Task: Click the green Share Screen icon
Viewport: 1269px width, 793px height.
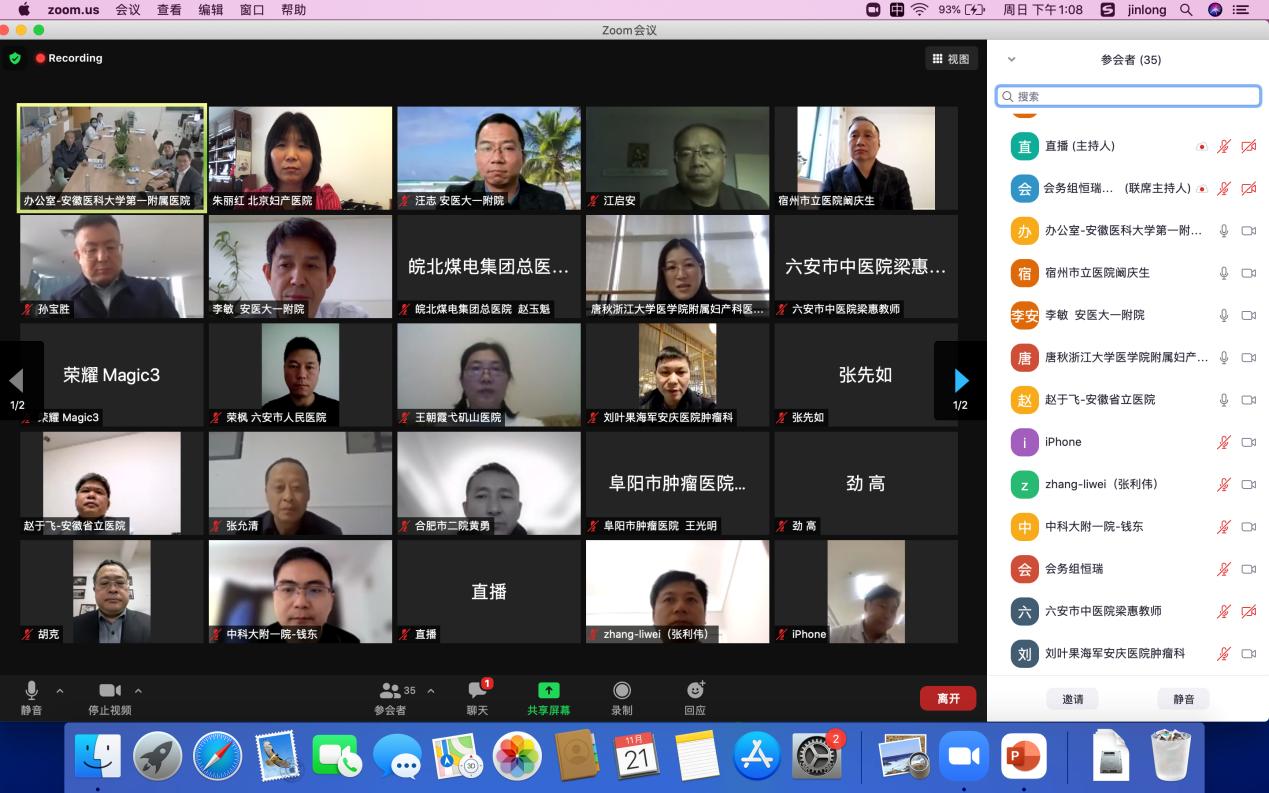Action: pyautogui.click(x=548, y=691)
